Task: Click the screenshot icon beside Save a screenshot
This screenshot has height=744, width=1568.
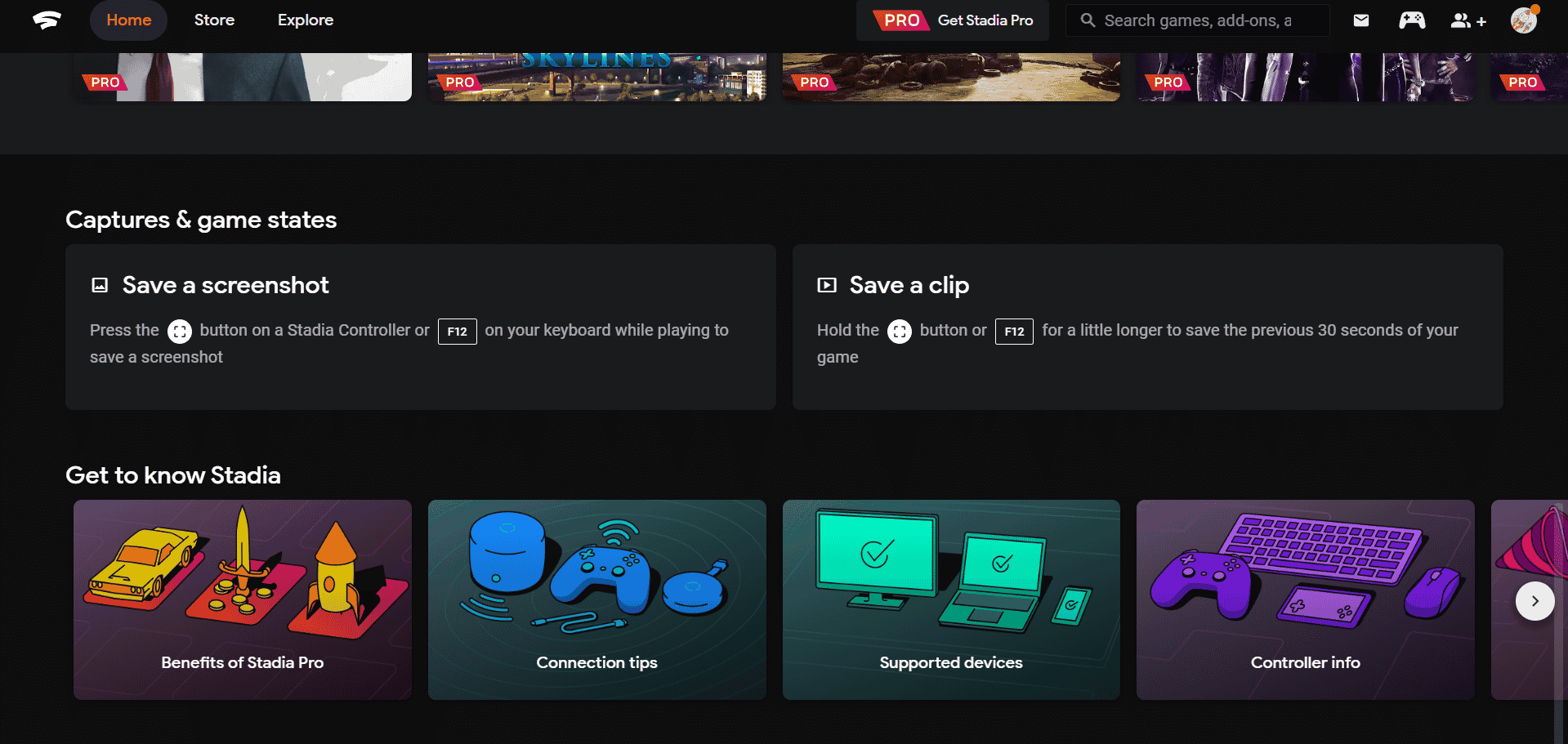Action: (x=100, y=284)
